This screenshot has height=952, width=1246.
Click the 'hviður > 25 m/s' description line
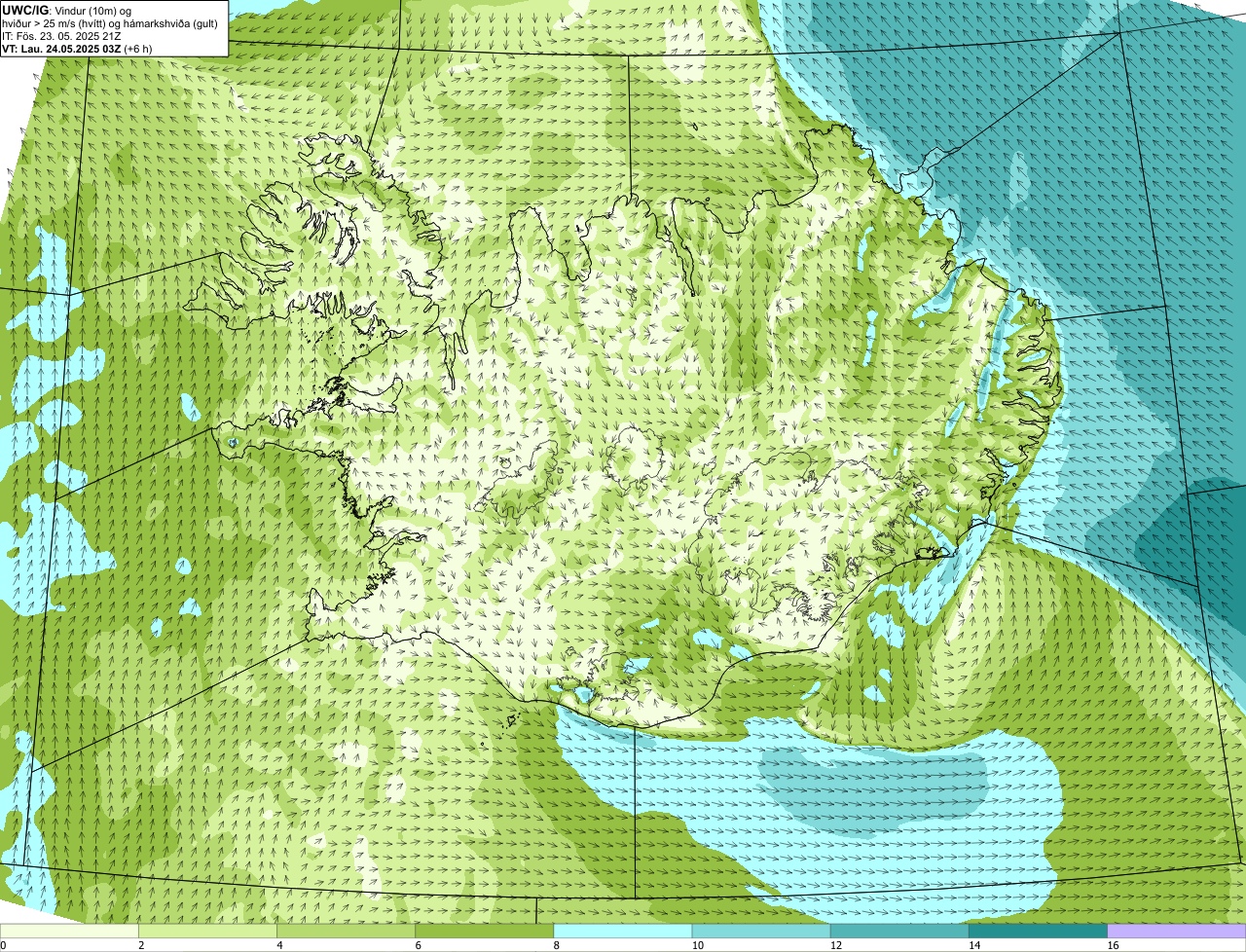[110, 23]
